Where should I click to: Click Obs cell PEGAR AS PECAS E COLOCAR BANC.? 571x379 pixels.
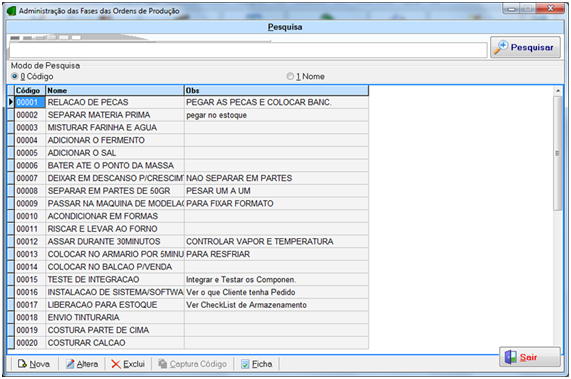pos(276,102)
